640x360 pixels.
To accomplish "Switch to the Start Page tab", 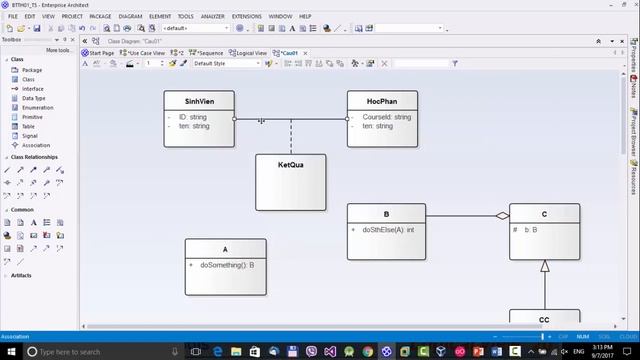I will 98,53.
